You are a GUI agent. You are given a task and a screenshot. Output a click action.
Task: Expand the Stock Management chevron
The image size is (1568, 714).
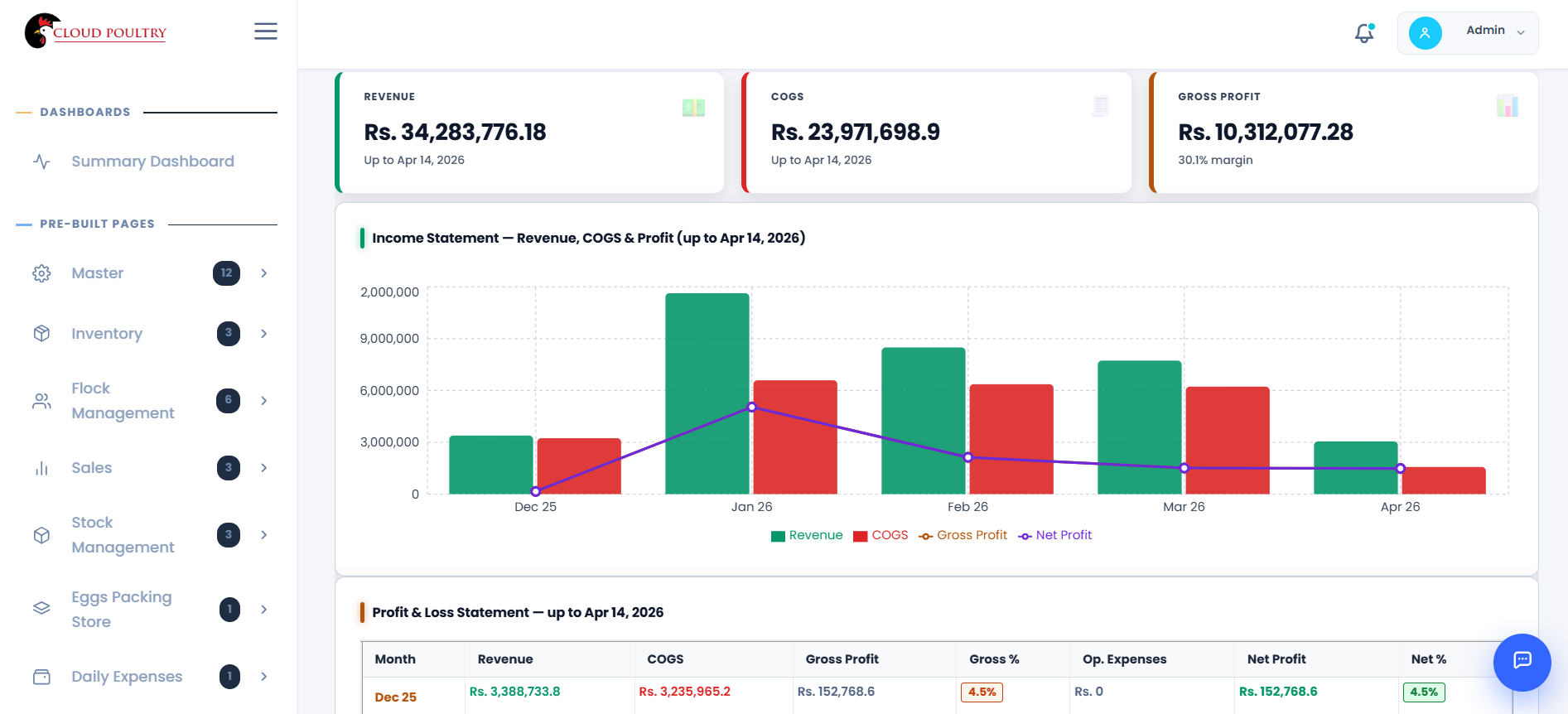tap(264, 535)
